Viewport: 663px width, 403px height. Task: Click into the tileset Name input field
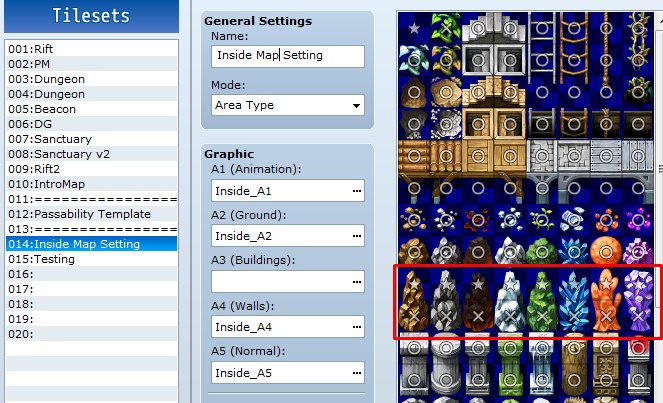click(288, 56)
